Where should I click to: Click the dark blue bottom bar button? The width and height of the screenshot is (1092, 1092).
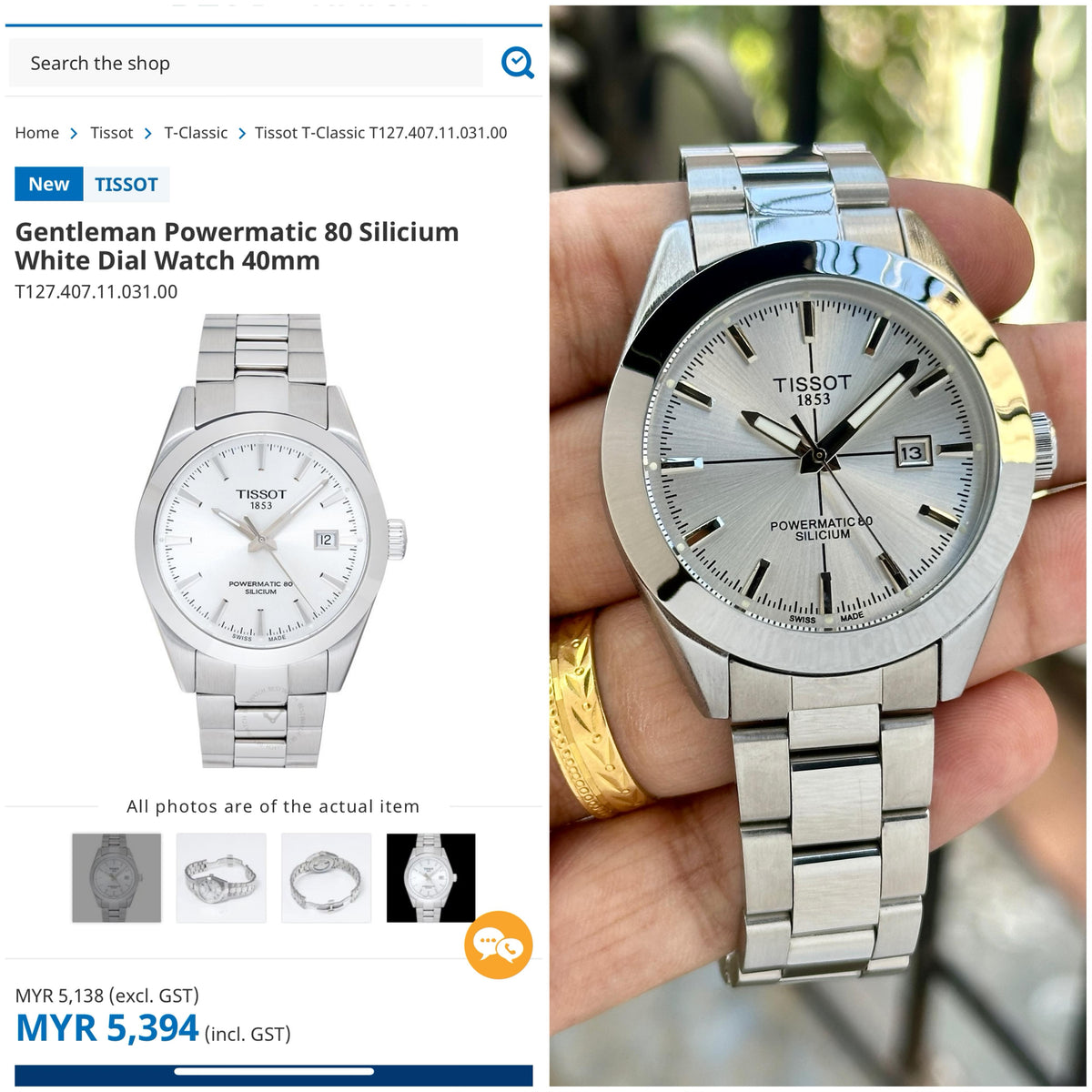(x=273, y=1075)
